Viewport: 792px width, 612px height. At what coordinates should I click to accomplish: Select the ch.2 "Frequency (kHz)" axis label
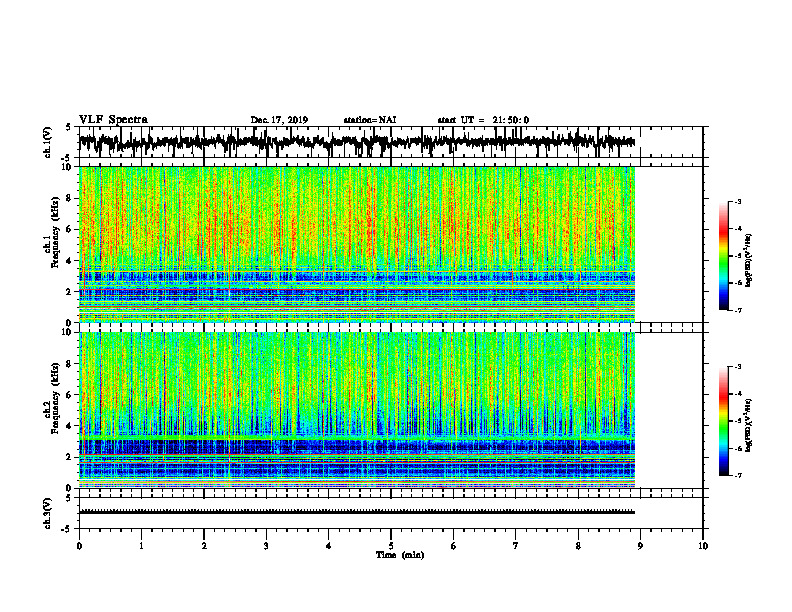55,398
